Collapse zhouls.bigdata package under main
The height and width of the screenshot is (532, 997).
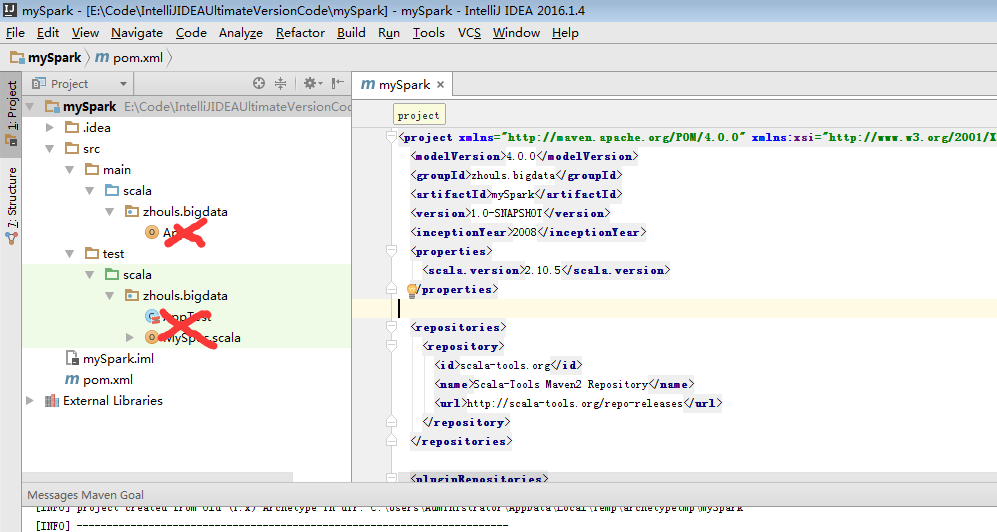coord(110,212)
